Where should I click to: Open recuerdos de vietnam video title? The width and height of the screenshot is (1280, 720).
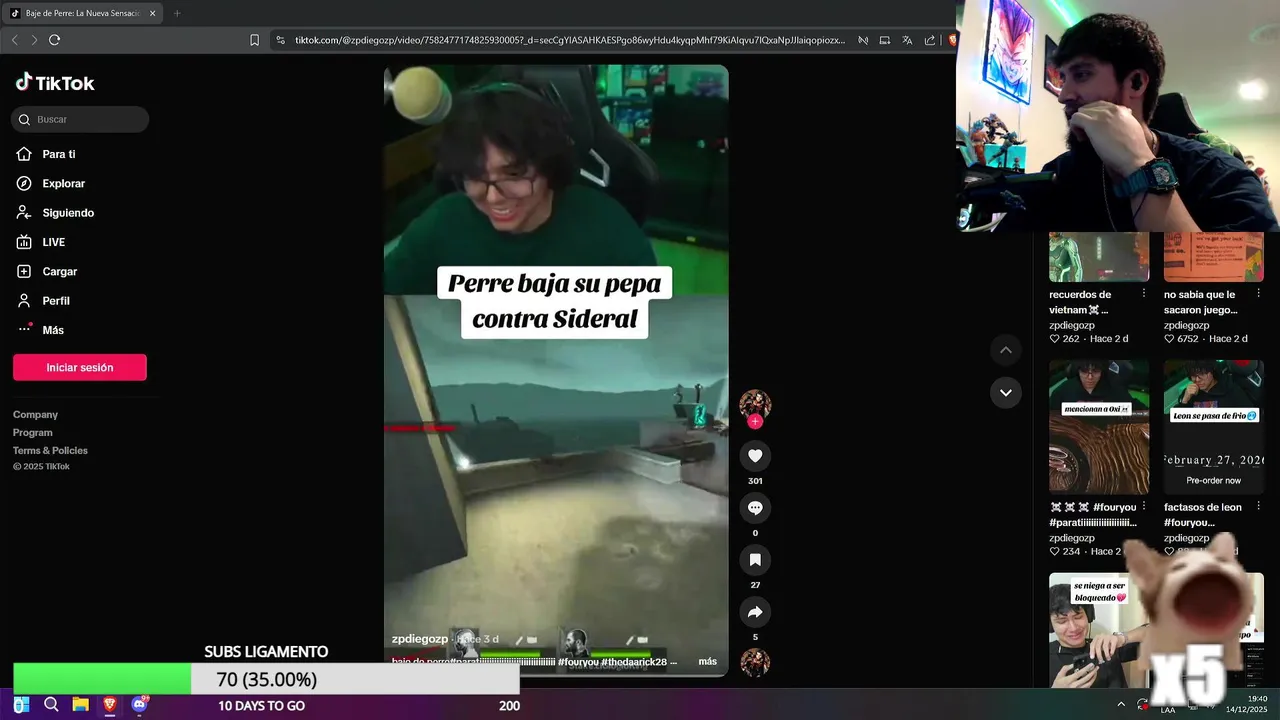coord(1082,302)
